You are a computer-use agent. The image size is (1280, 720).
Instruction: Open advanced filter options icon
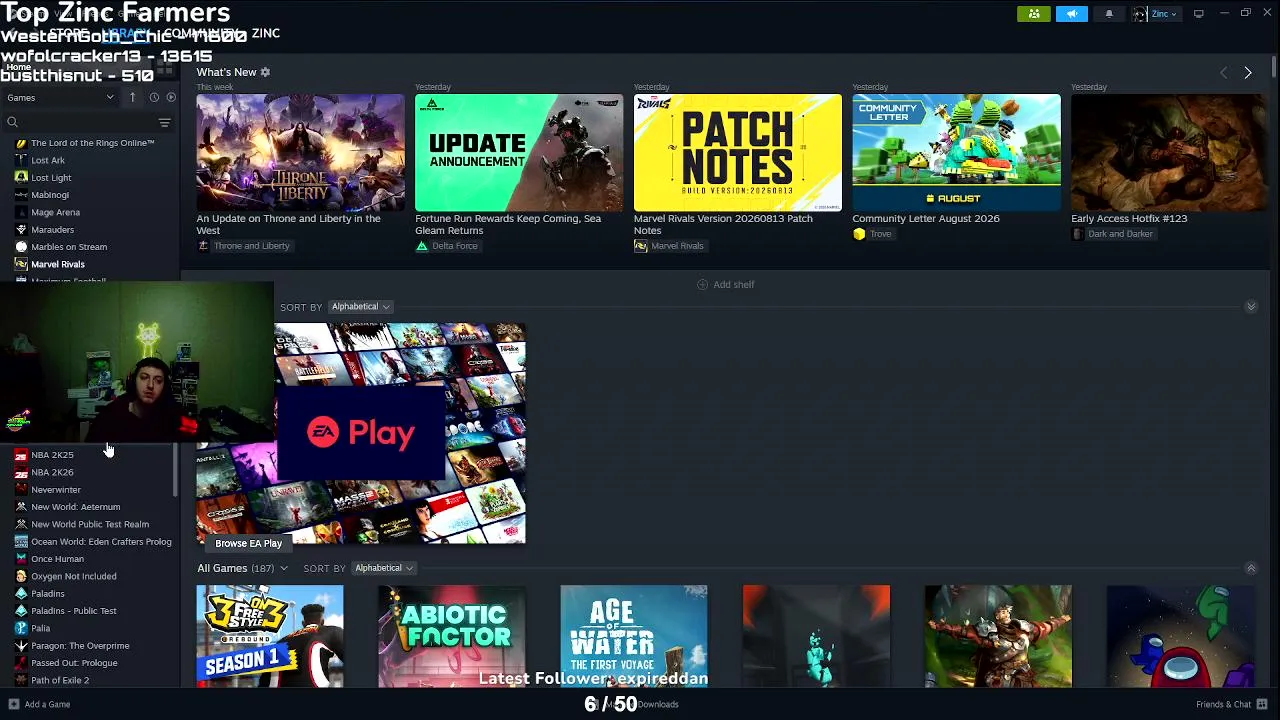coord(164,122)
